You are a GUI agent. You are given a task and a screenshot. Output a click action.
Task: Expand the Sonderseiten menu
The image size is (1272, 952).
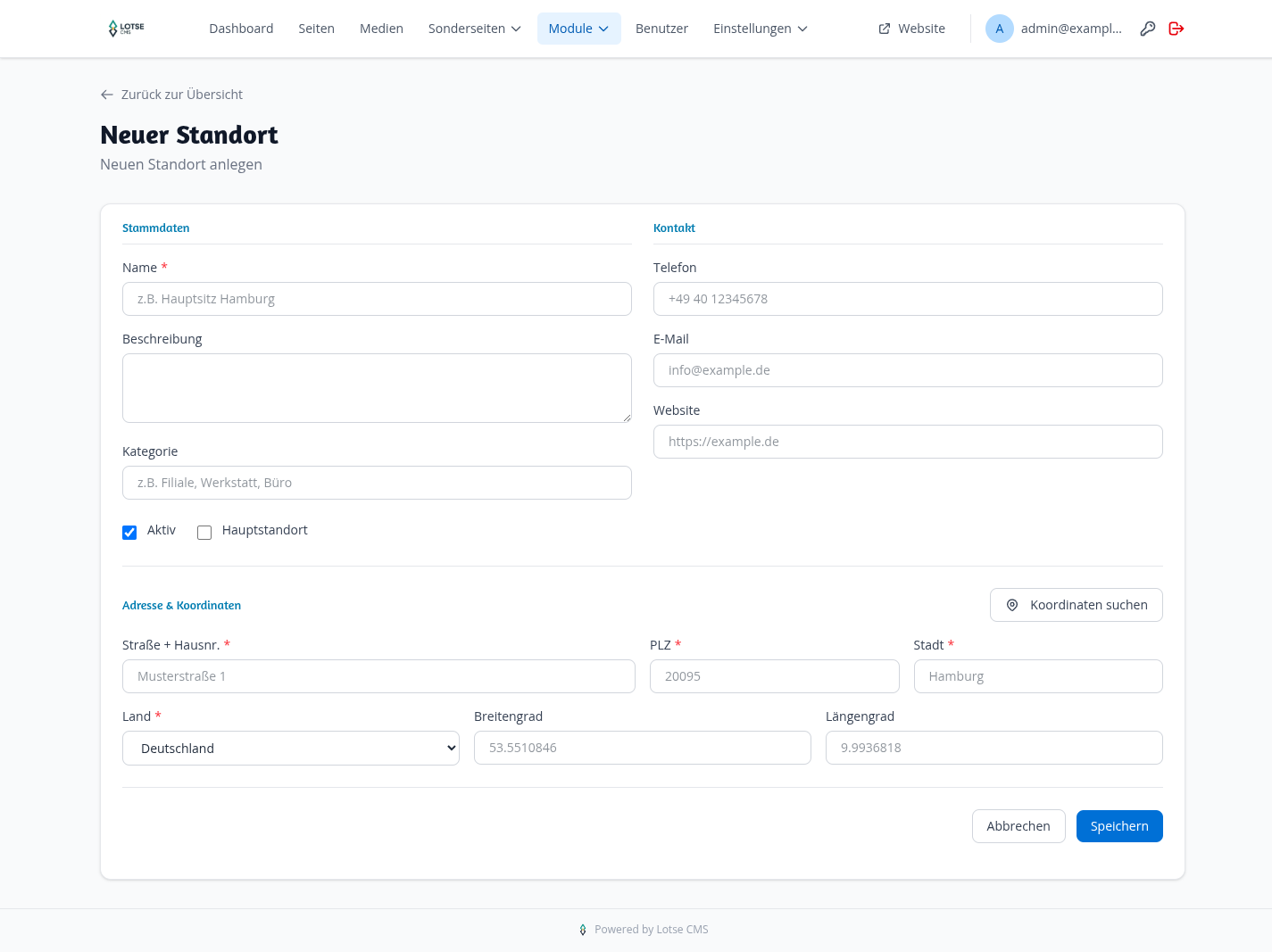(x=475, y=29)
